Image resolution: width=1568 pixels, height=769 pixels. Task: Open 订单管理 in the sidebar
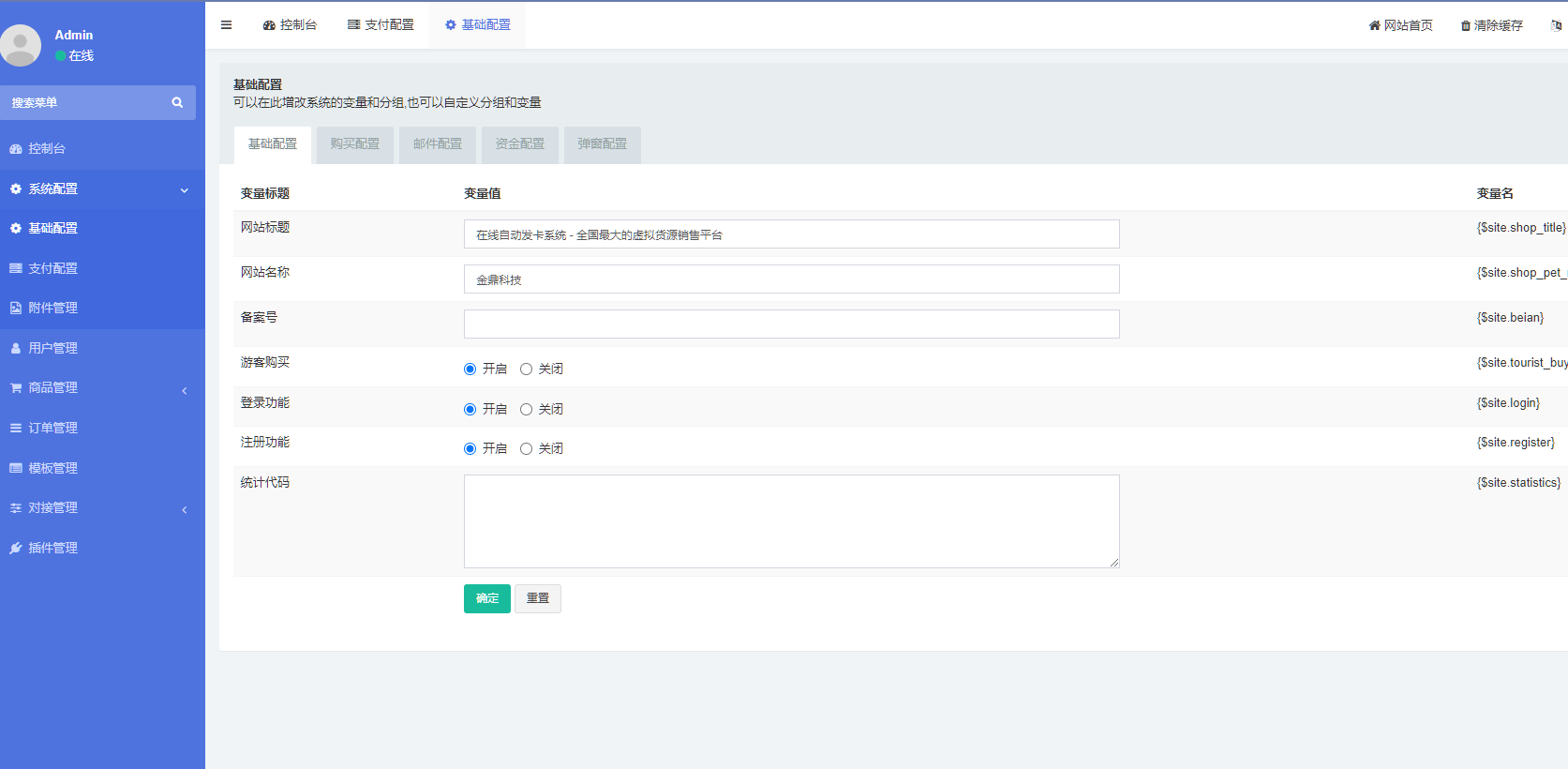click(52, 428)
